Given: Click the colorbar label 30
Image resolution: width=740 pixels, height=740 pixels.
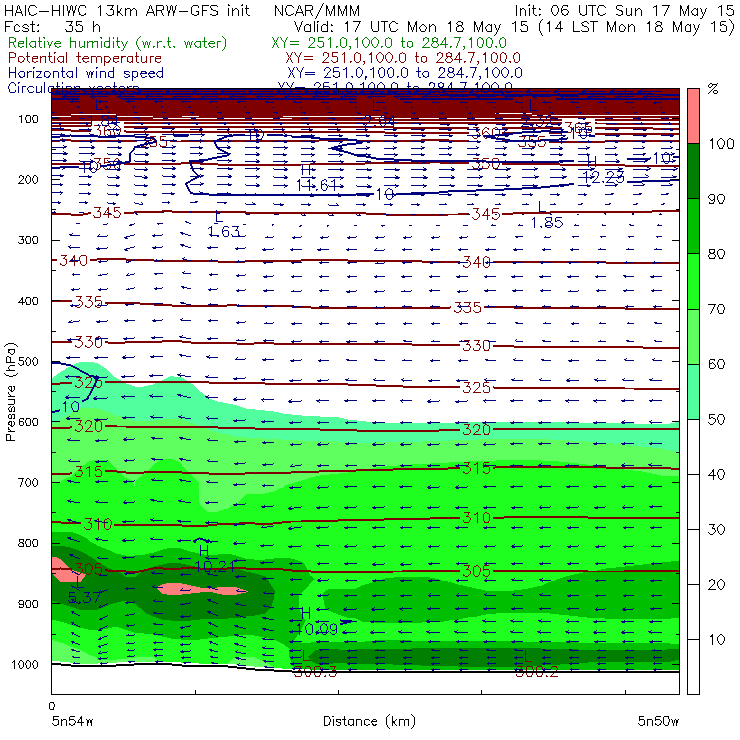Looking at the screenshot, I should 716,530.
